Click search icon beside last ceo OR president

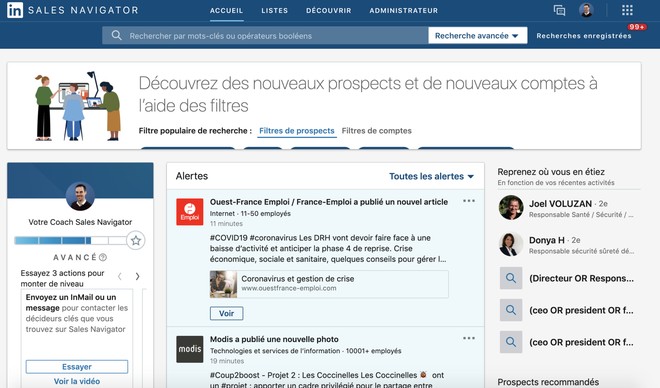pos(511,342)
